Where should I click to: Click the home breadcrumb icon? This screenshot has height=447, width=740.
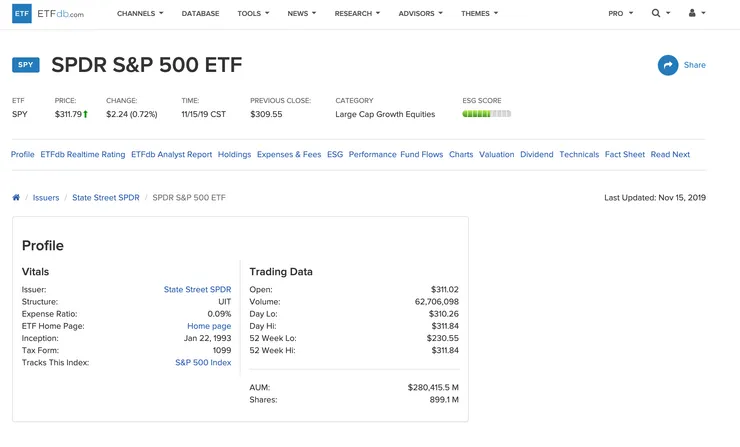[16, 198]
